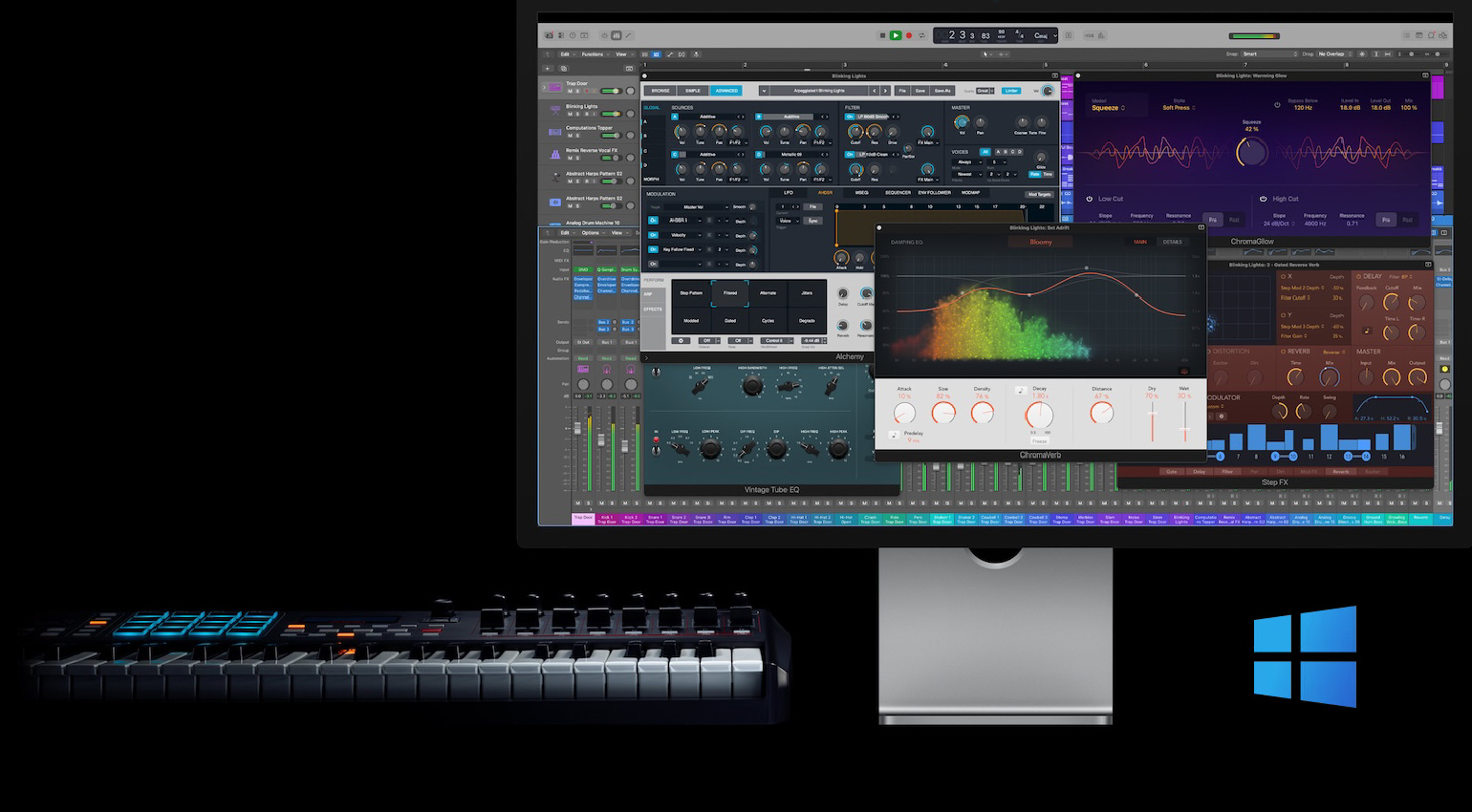Click the Blinking Lights track instrument icon

point(555,110)
